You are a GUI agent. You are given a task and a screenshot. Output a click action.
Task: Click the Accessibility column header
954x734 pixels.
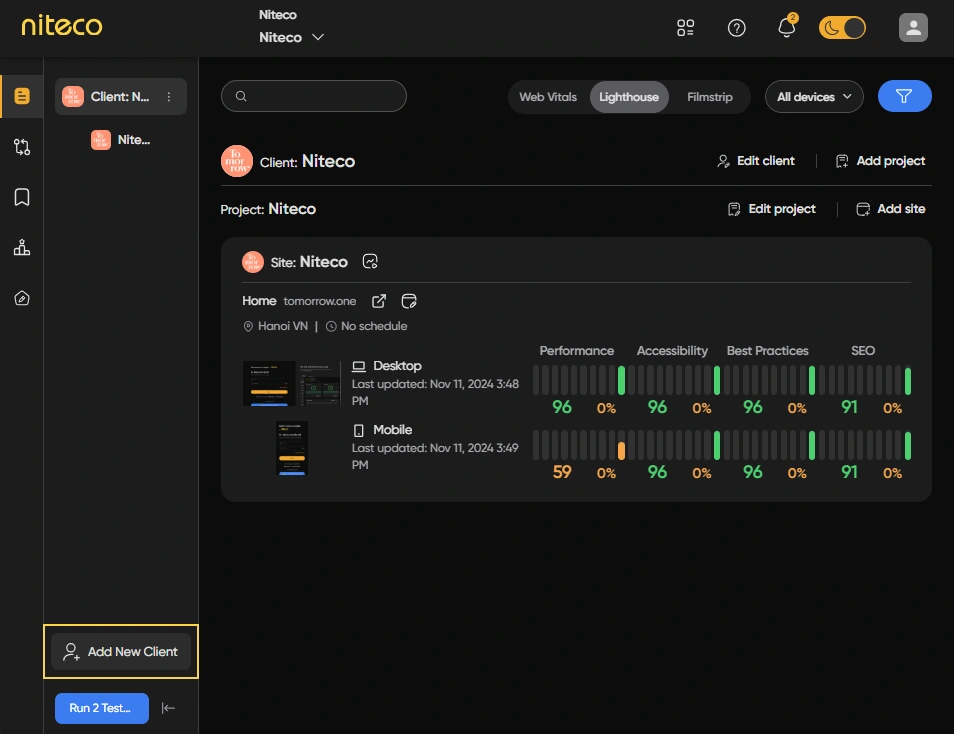(x=672, y=351)
